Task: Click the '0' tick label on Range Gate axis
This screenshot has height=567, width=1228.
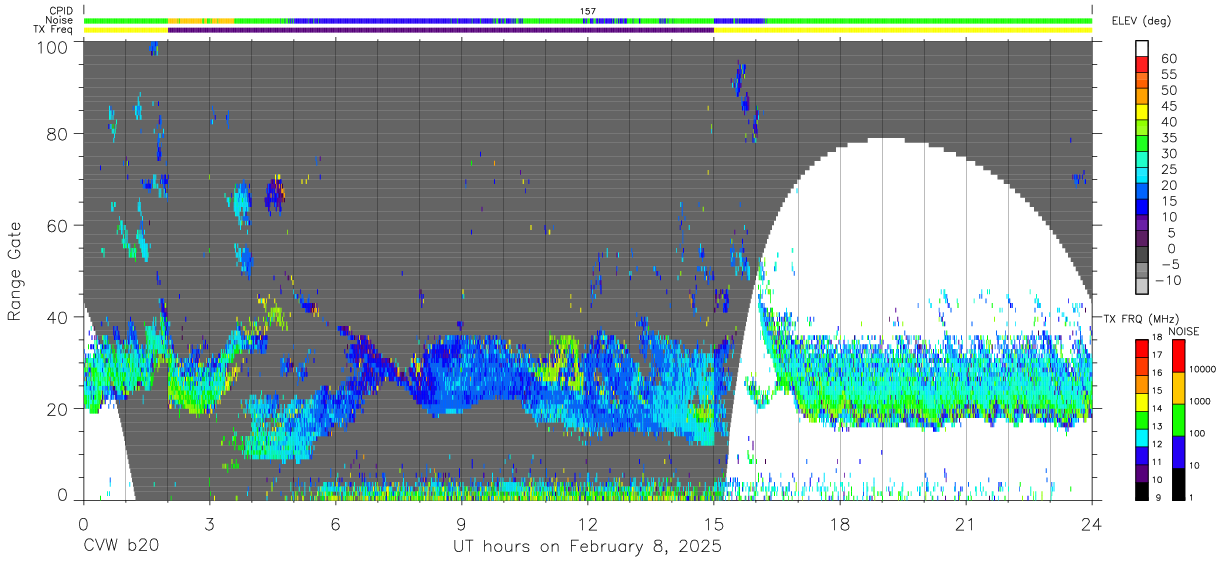Action: (x=63, y=495)
